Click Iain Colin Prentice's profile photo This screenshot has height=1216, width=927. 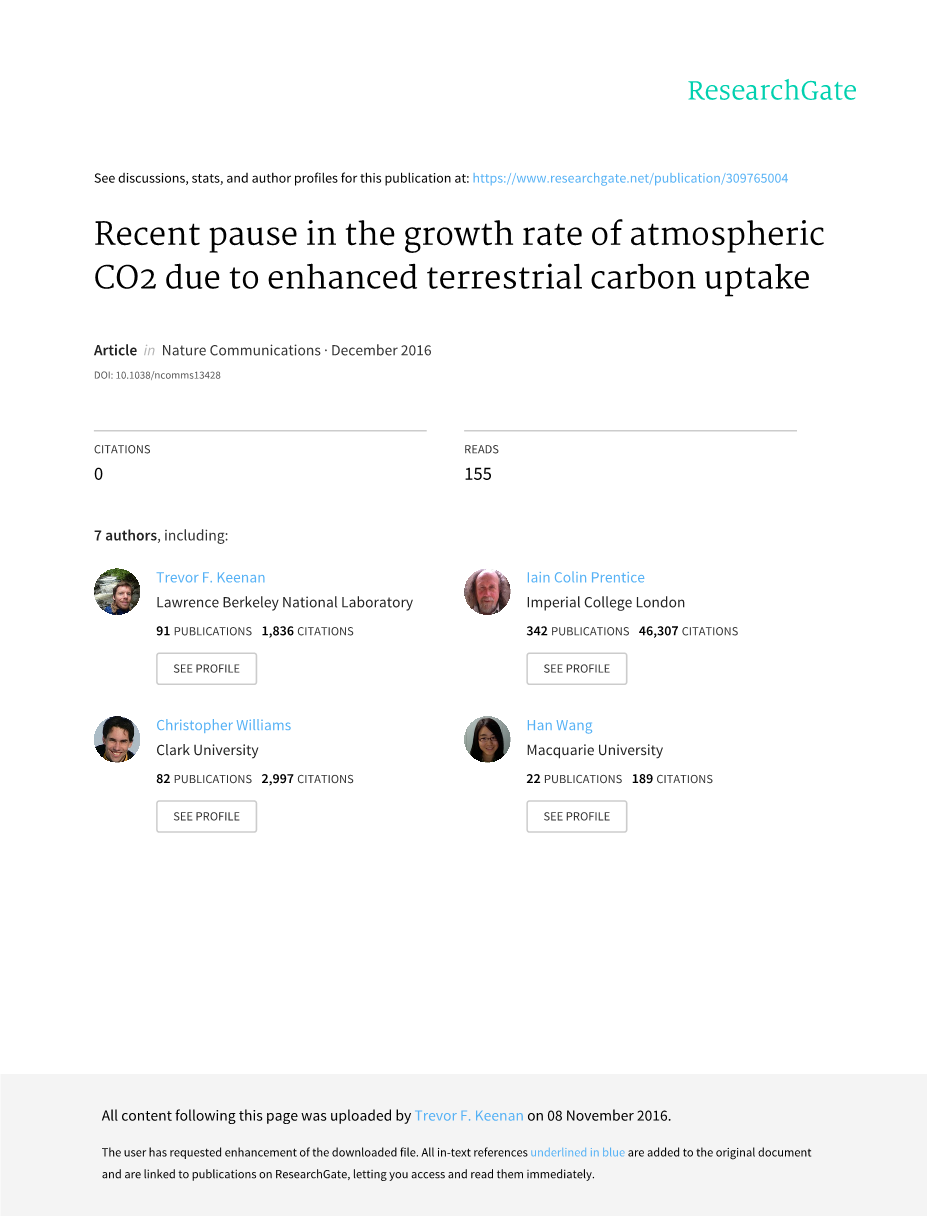[487, 592]
